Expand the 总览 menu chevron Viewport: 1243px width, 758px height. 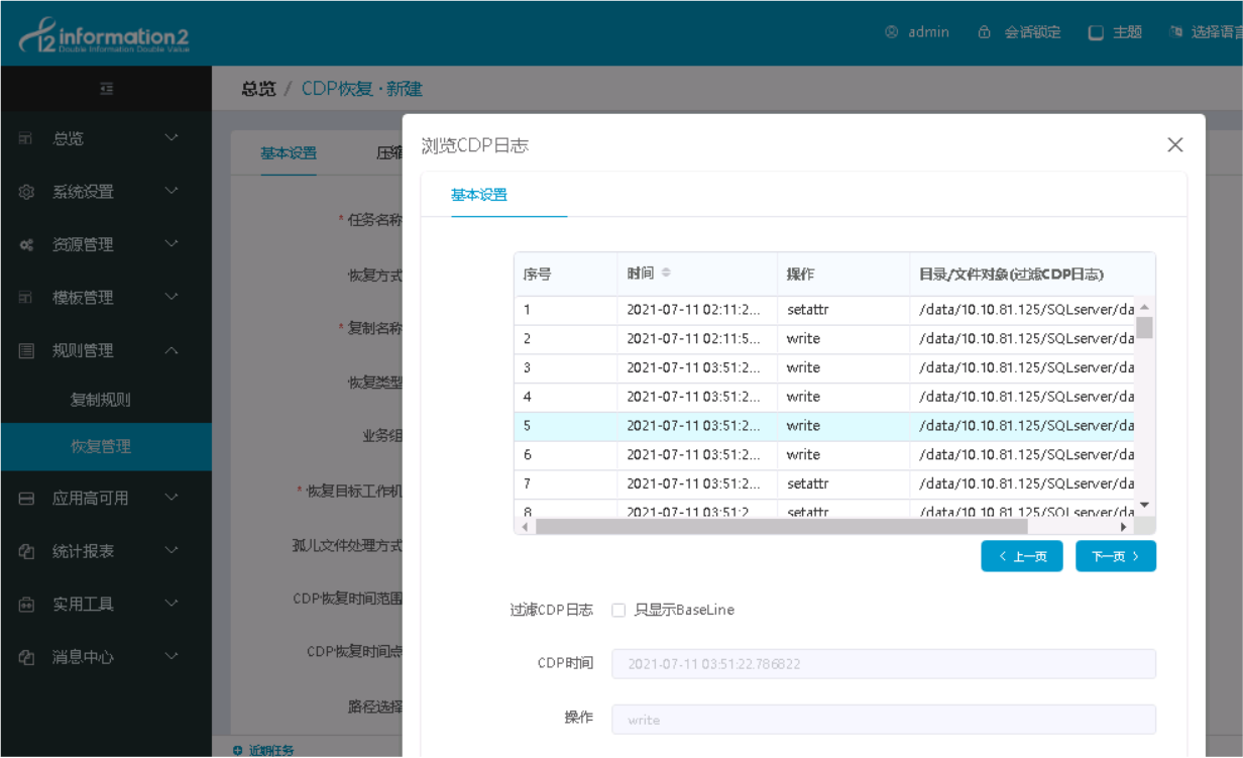pyautogui.click(x=172, y=138)
